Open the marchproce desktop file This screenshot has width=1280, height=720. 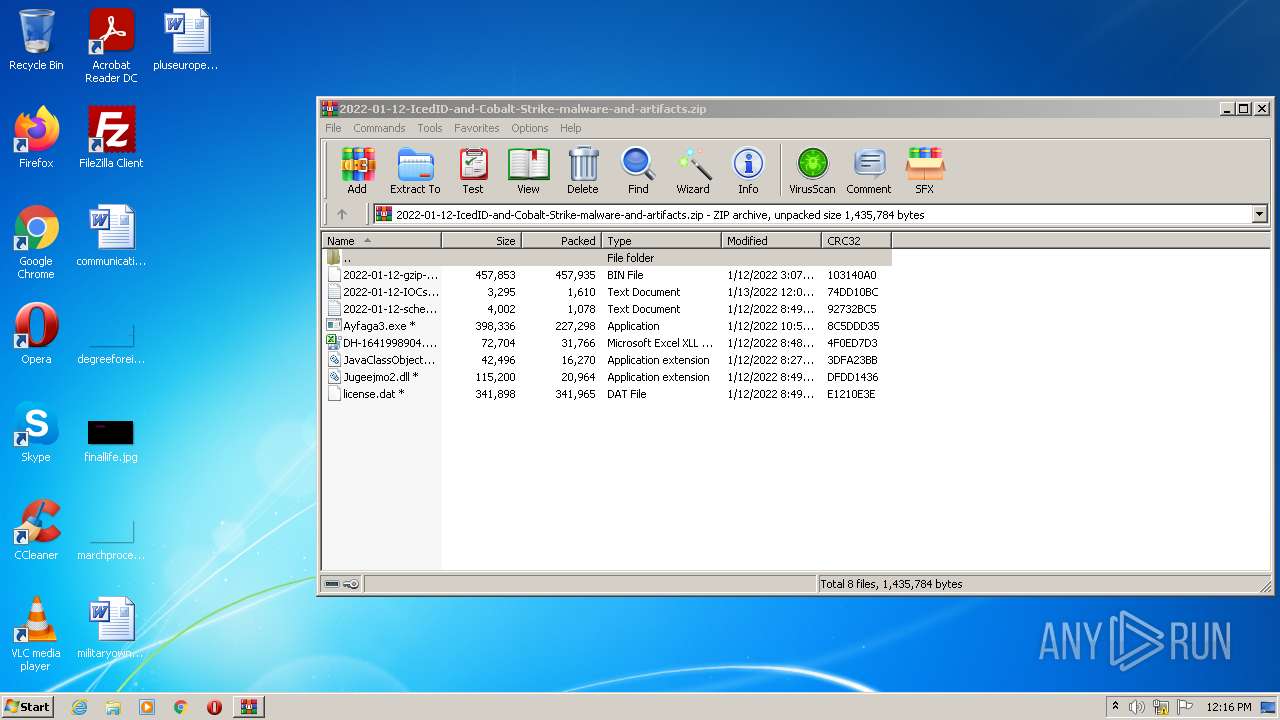[x=111, y=537]
